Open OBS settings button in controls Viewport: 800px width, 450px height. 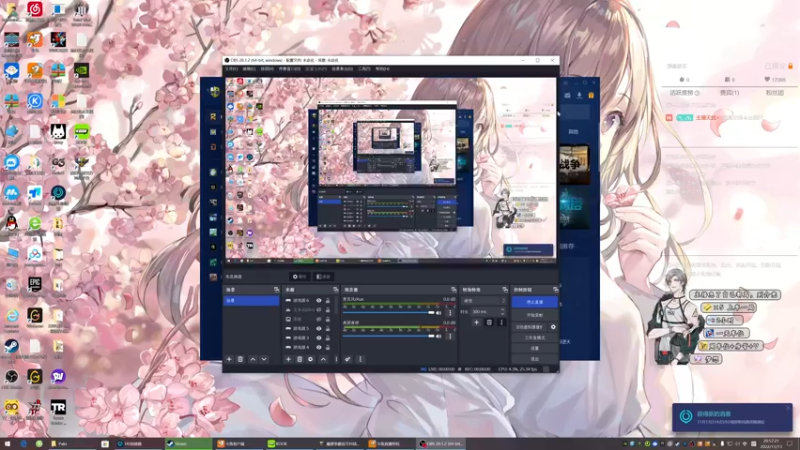click(x=535, y=348)
